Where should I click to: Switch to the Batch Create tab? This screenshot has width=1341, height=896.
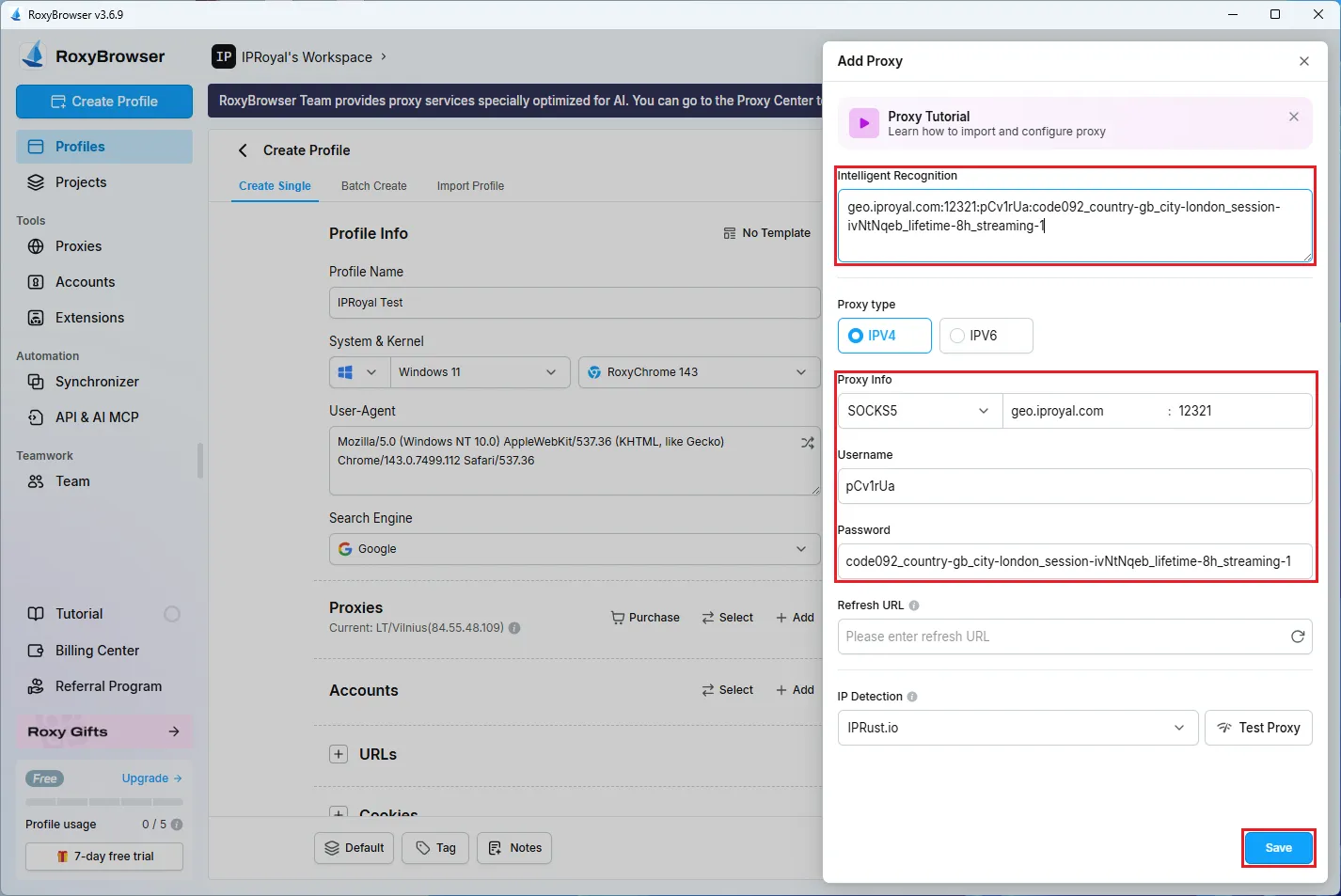[373, 186]
